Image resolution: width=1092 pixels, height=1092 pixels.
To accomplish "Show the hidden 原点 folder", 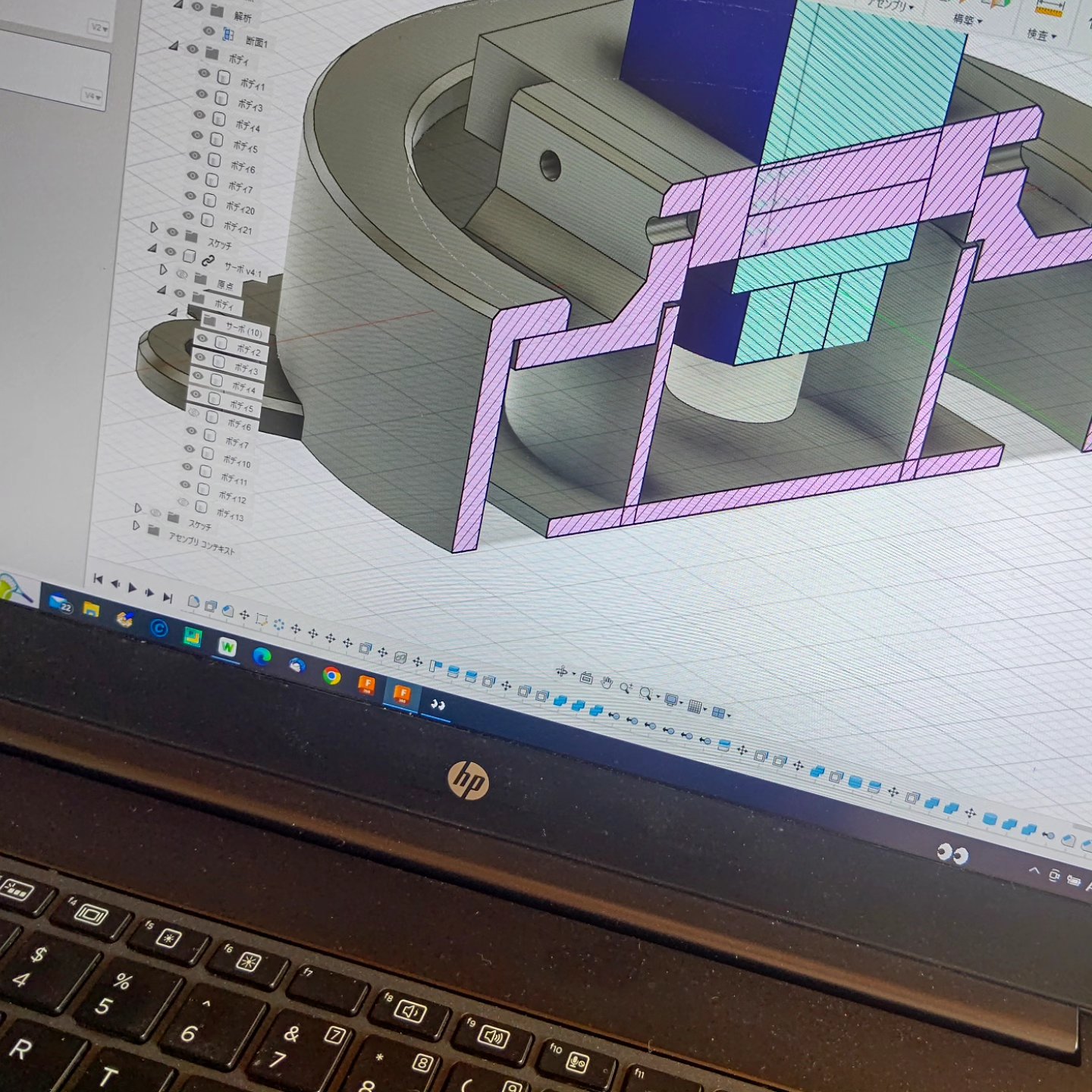I will tap(183, 274).
